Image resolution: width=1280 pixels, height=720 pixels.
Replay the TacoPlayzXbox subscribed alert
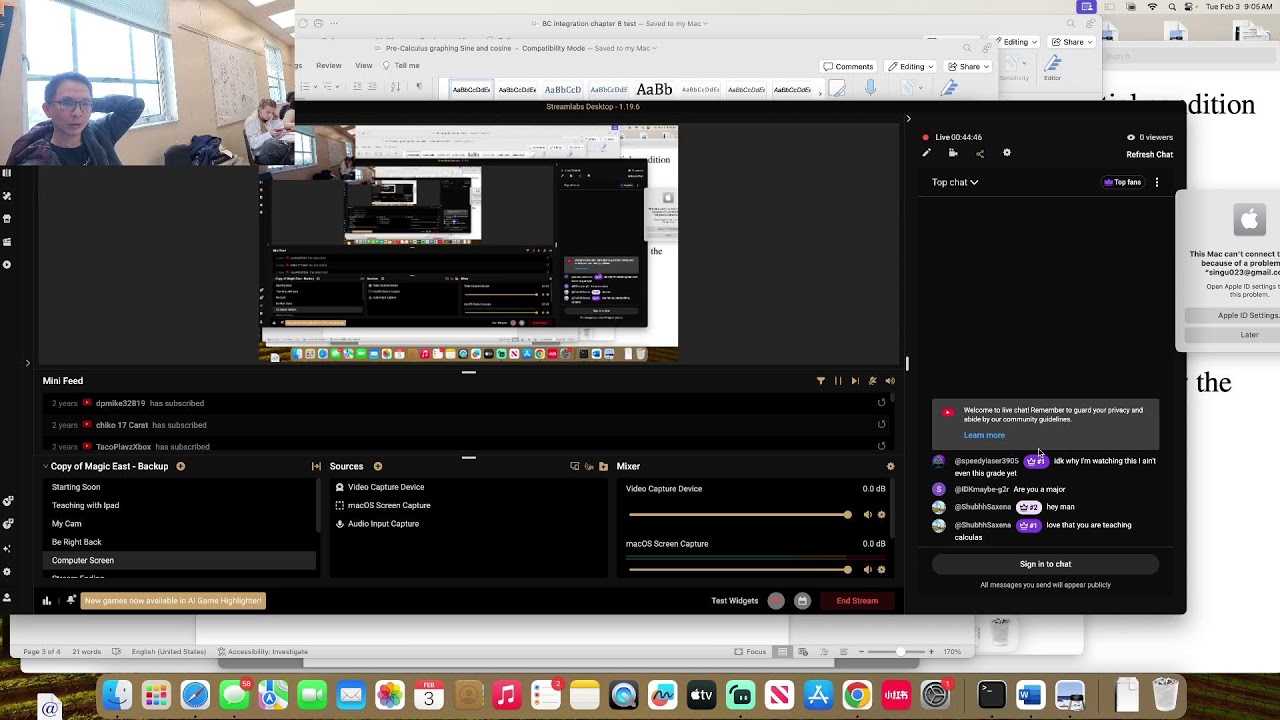(x=881, y=446)
